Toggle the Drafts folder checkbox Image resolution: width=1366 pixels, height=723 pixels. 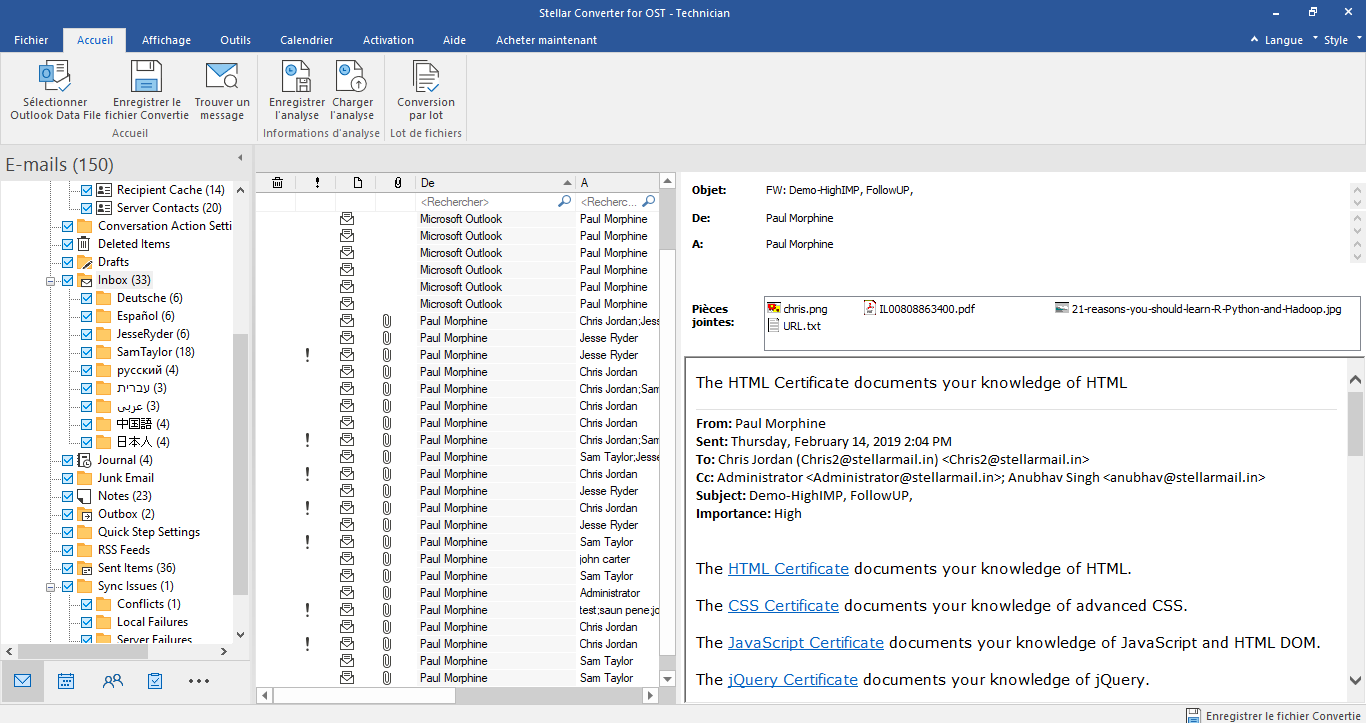click(67, 262)
